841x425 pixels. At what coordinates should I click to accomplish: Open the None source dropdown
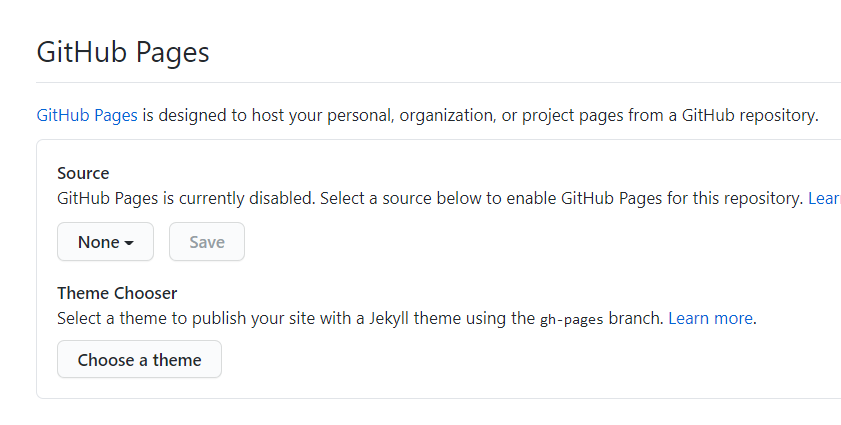coord(105,242)
